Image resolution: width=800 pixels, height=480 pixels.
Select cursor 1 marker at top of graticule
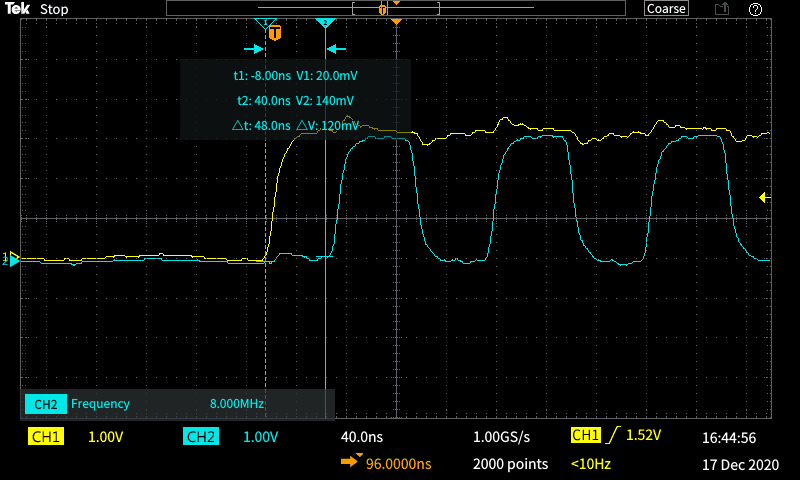[264, 23]
